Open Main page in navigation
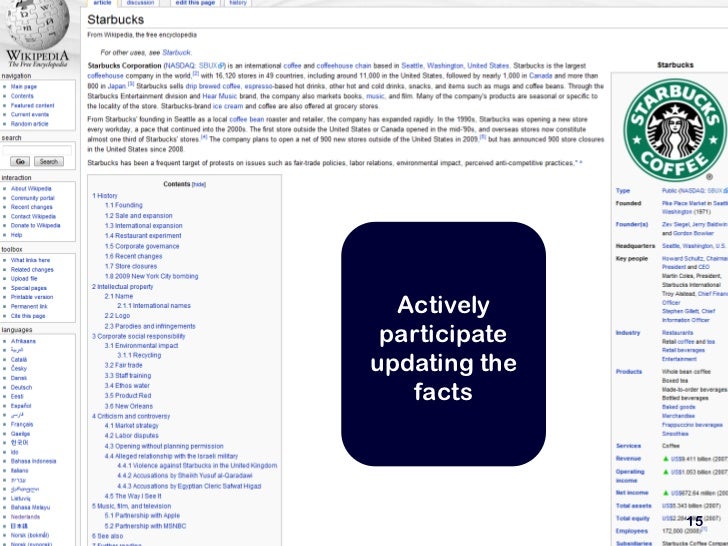728x546 pixels. [24, 87]
